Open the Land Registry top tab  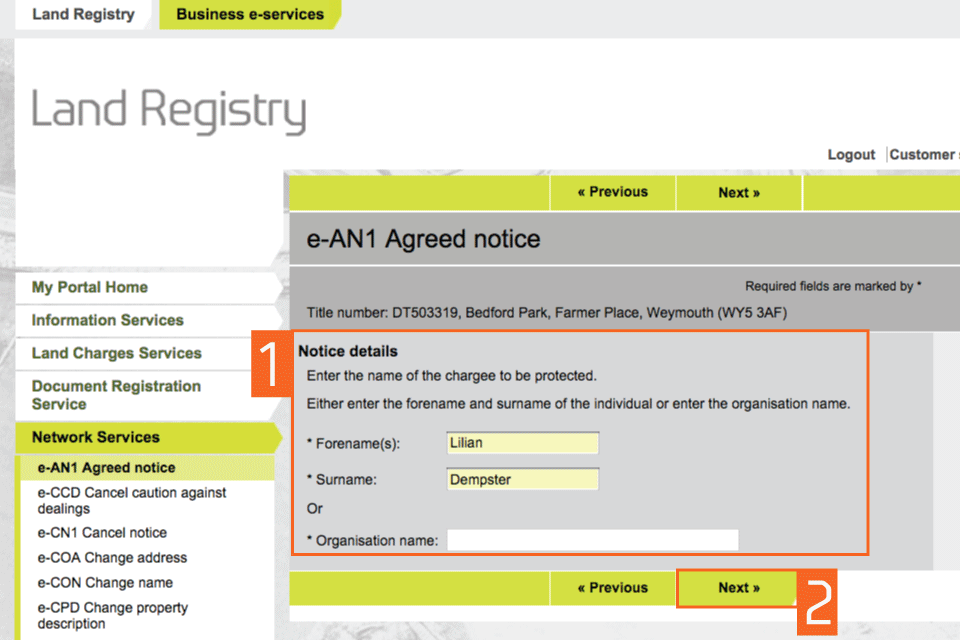(83, 14)
